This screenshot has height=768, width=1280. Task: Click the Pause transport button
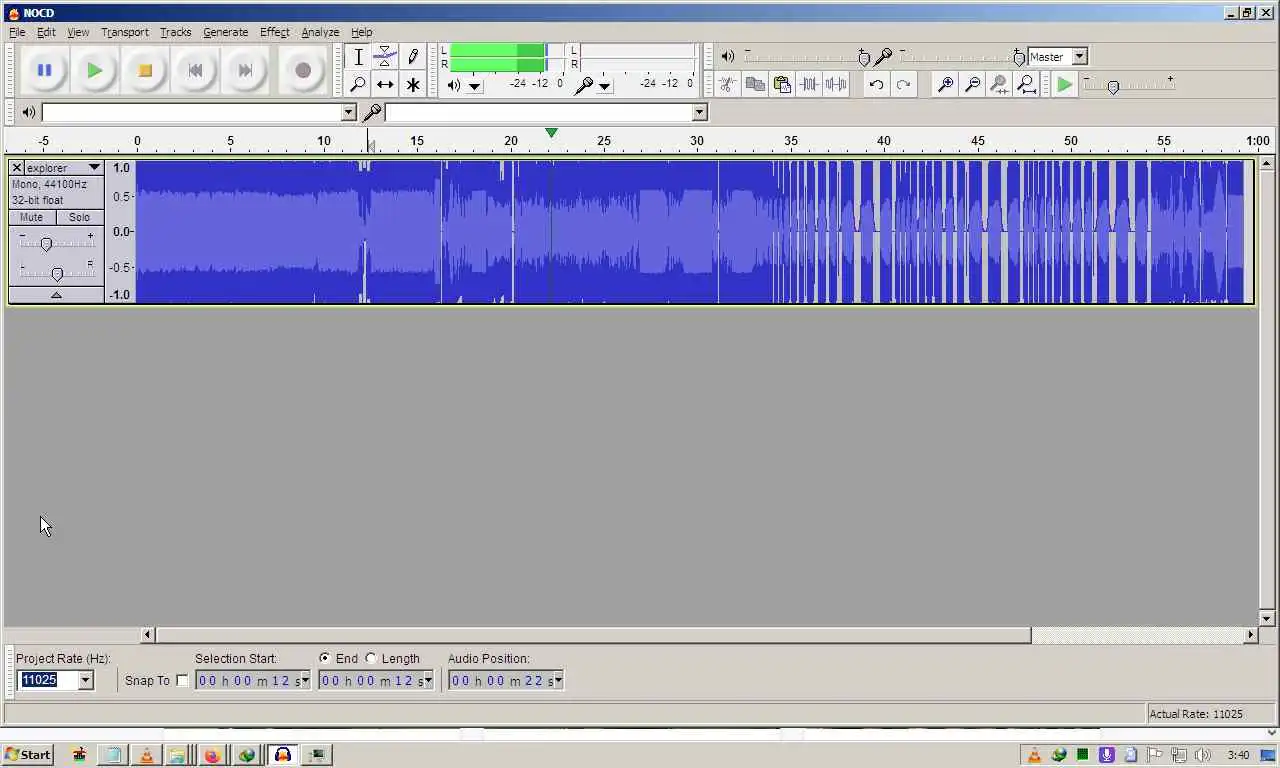tap(44, 70)
